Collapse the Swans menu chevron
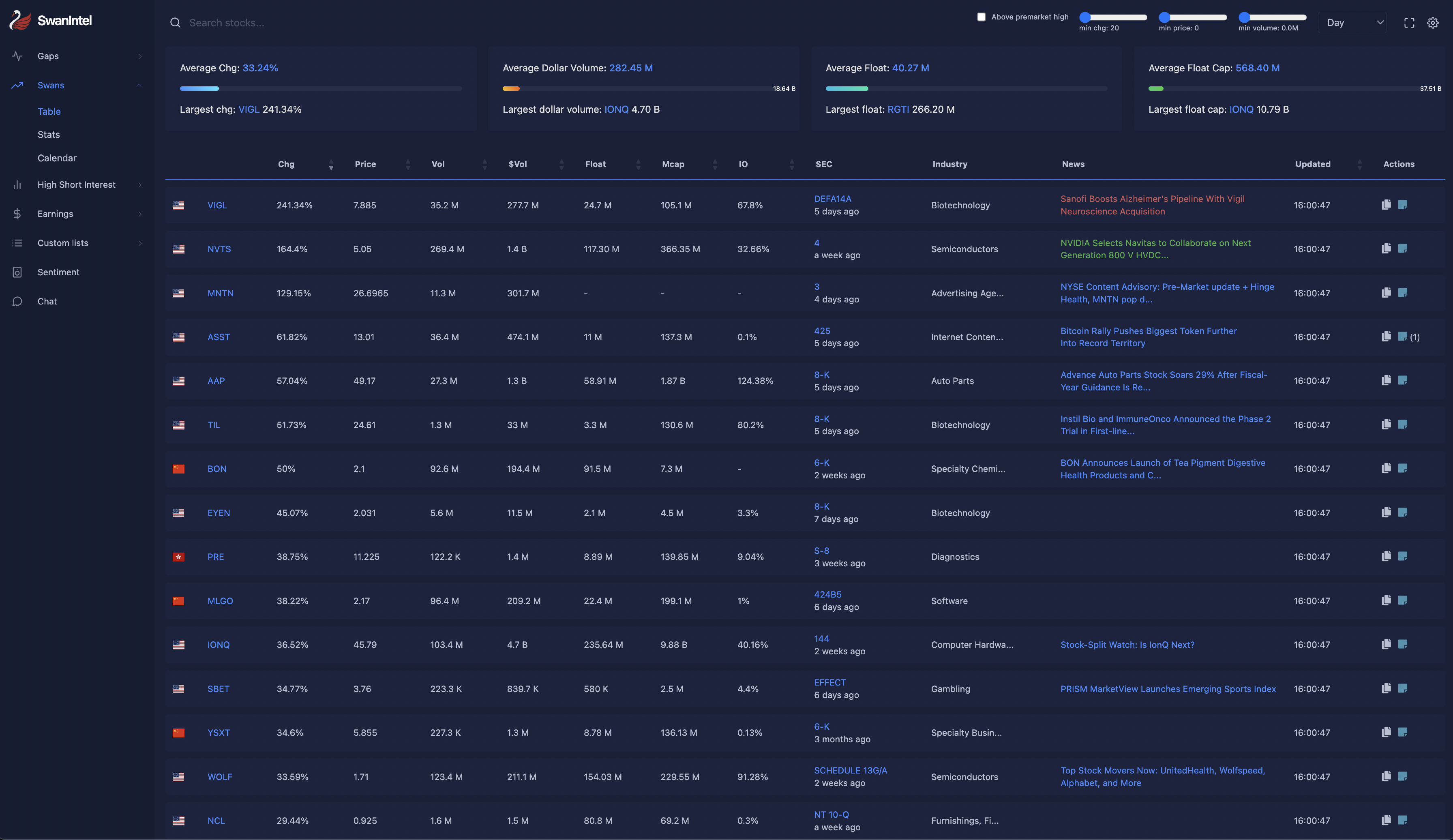Viewport: 1453px width, 840px height. pyautogui.click(x=139, y=85)
